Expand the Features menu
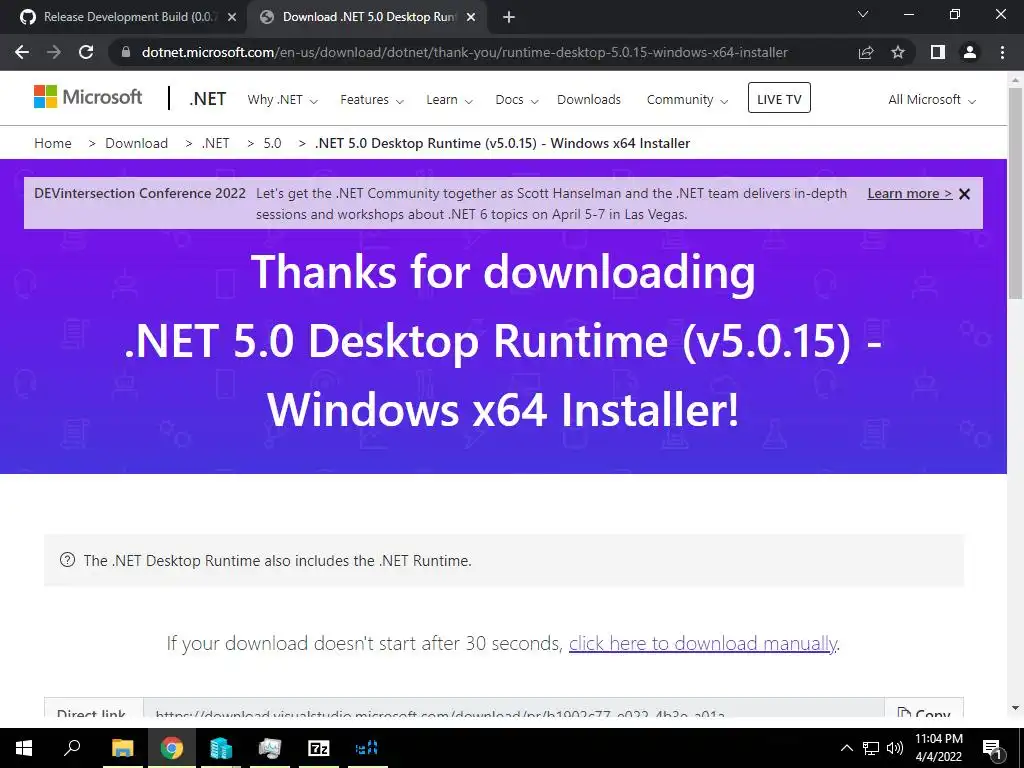 [x=372, y=100]
